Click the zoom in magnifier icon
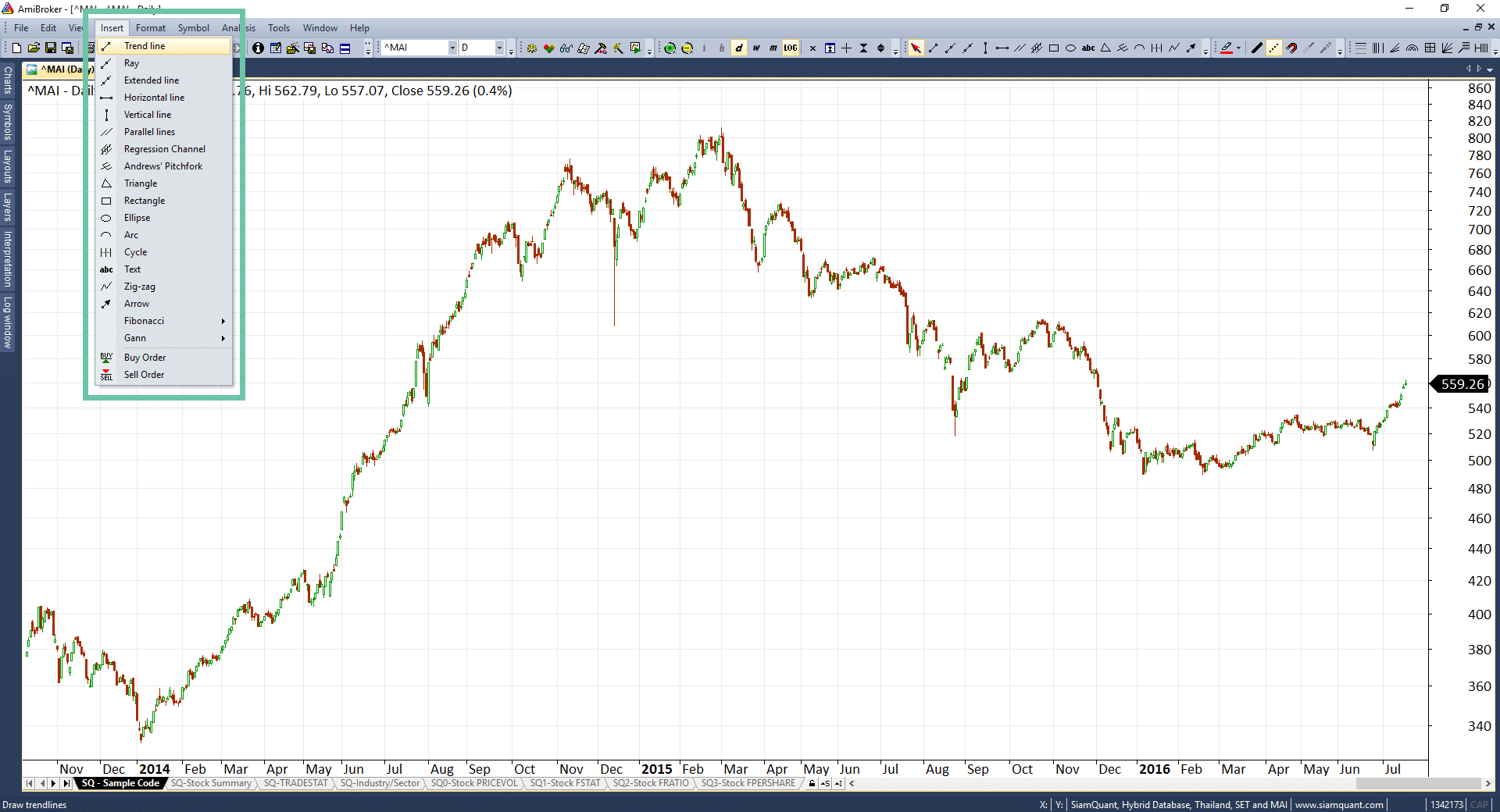1500x812 pixels. 670,48
